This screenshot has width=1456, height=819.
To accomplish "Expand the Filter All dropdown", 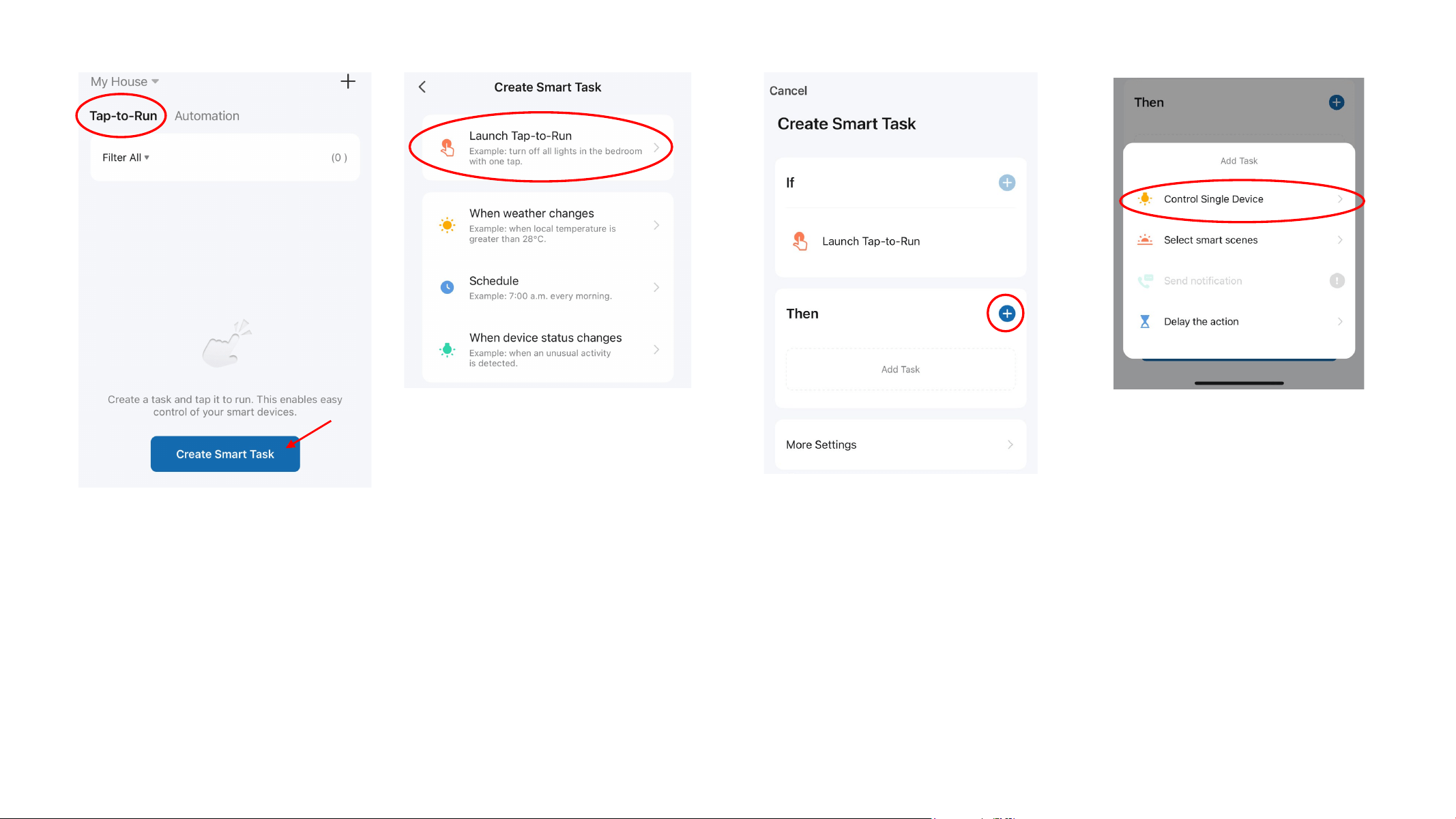I will click(x=126, y=158).
